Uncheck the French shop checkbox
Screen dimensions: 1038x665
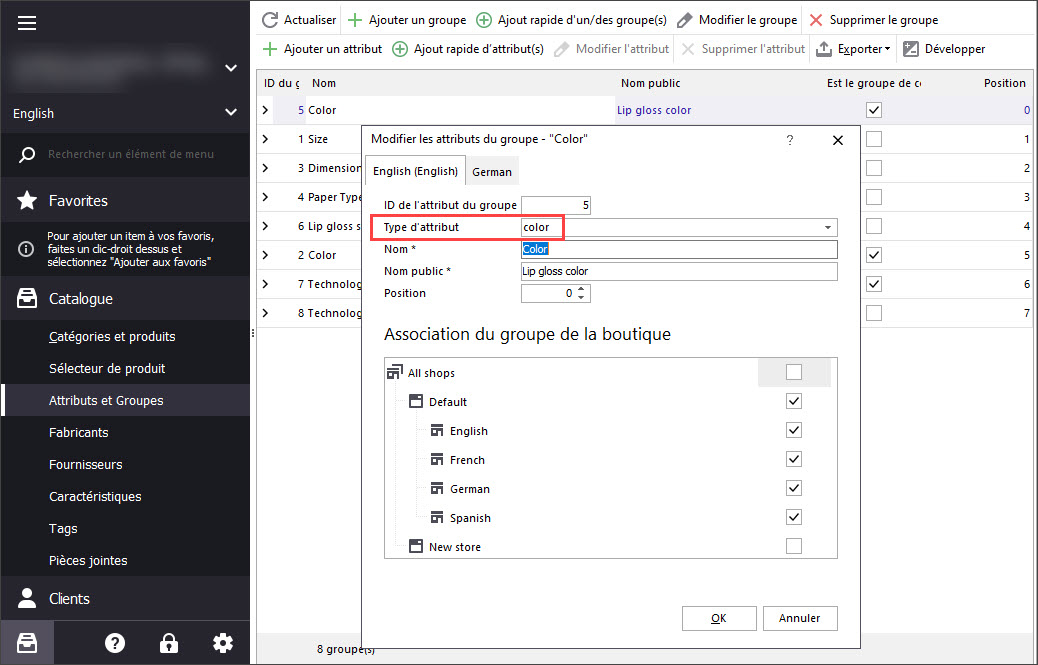pyautogui.click(x=794, y=459)
